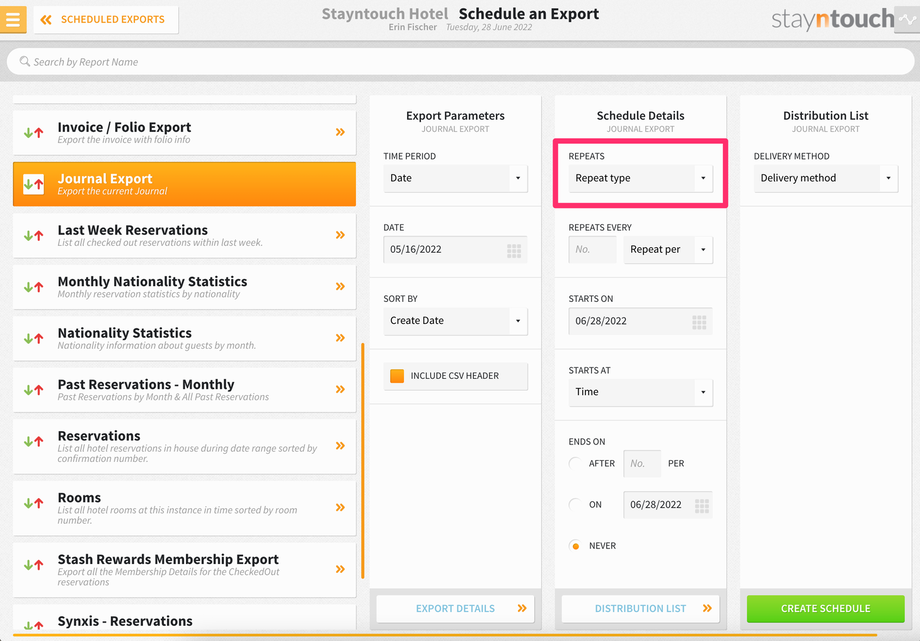Viewport: 920px width, 641px height.
Task: Click Rooms row double chevron
Action: pyautogui.click(x=340, y=507)
